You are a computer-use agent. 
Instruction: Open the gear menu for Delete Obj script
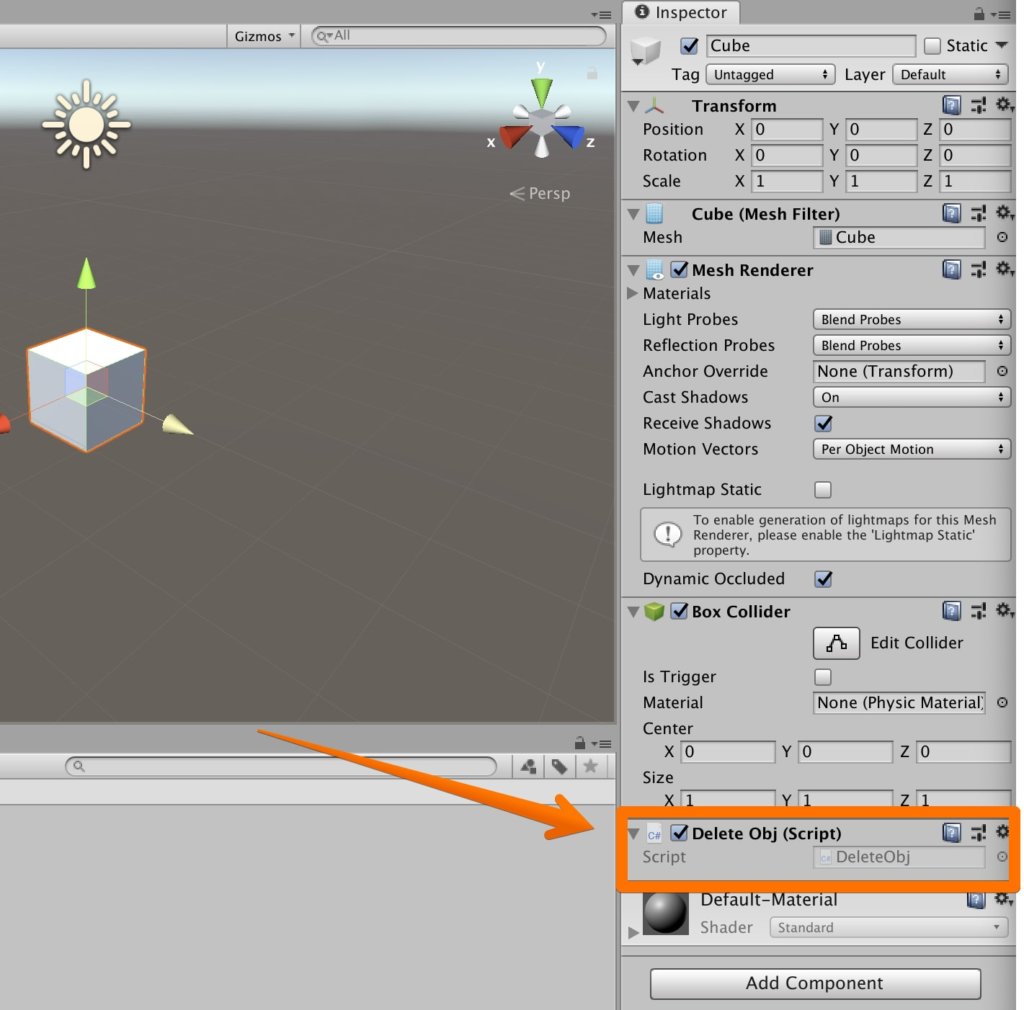pos(1003,832)
